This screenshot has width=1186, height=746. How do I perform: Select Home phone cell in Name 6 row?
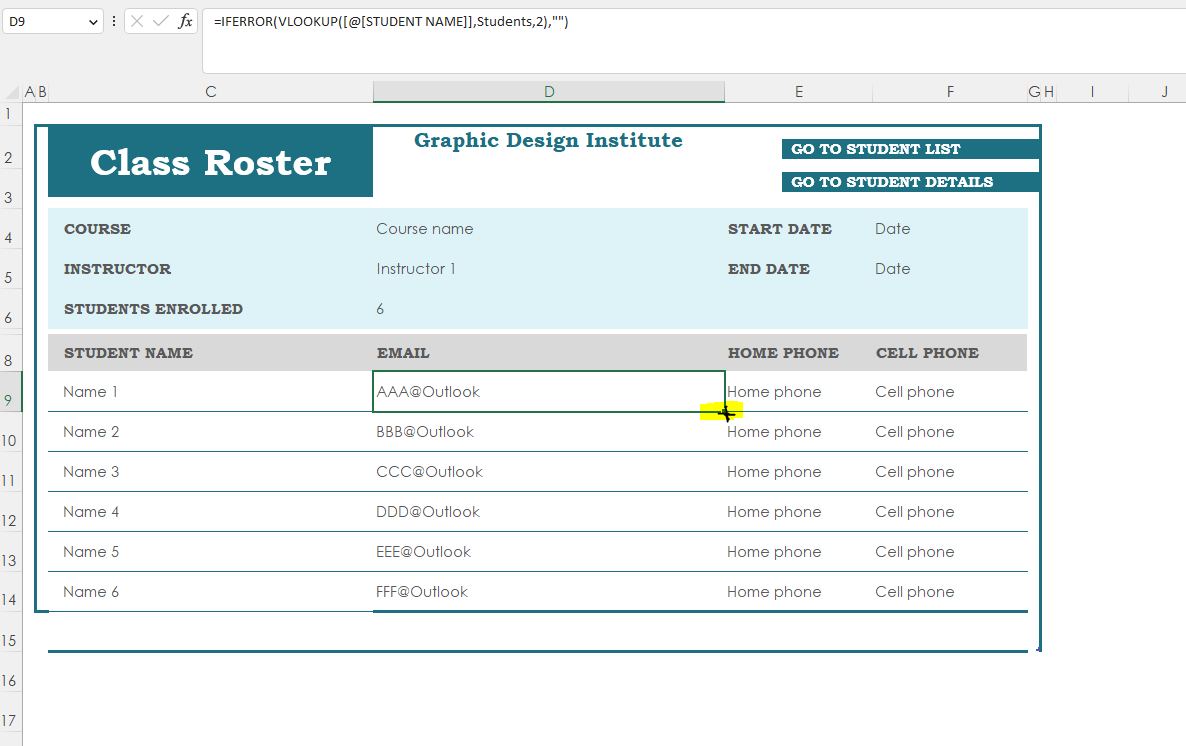coord(799,592)
